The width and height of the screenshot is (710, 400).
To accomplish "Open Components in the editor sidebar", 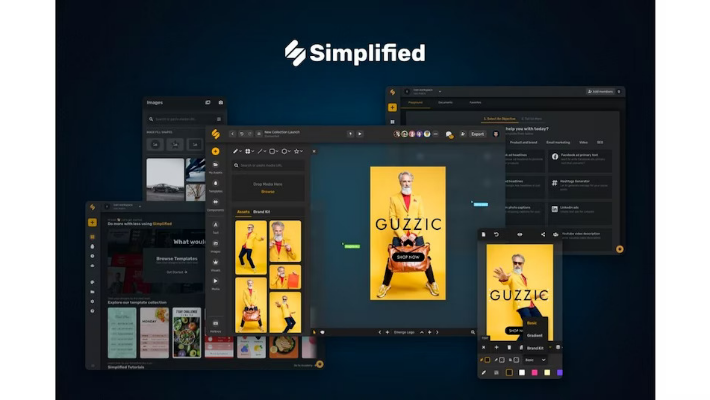I will pyautogui.click(x=216, y=205).
